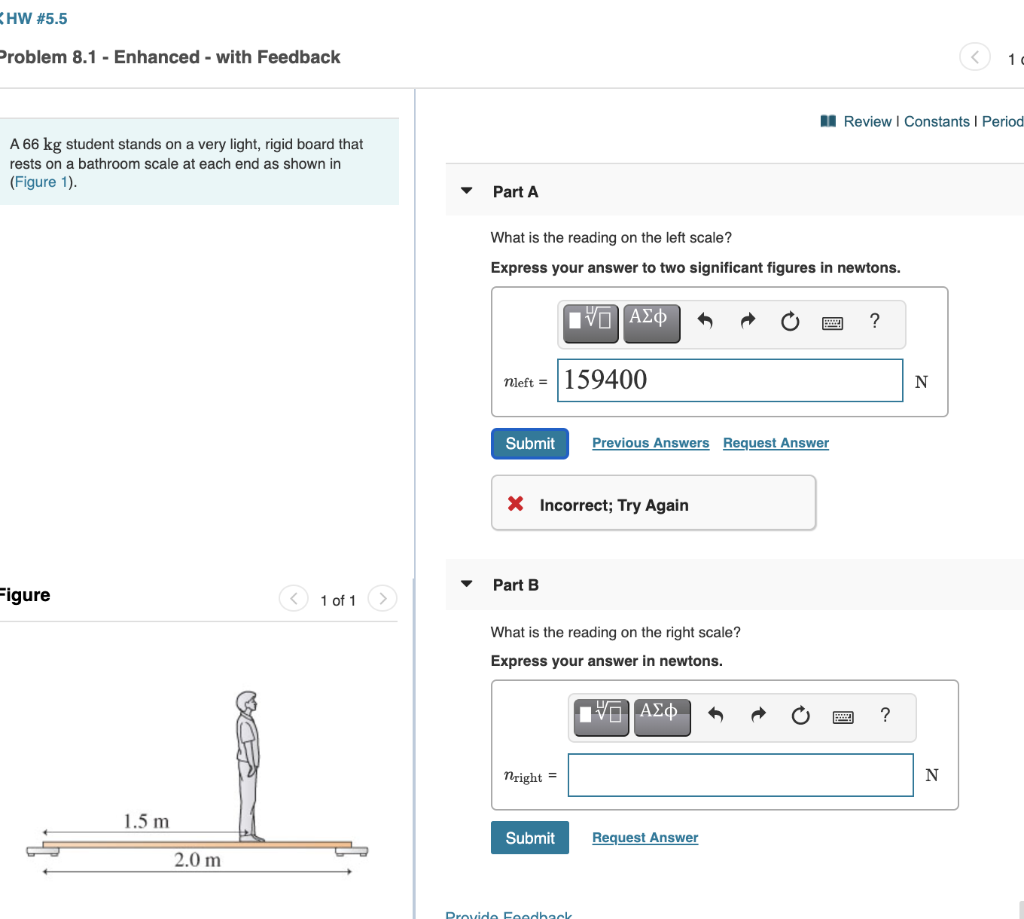
Task: Collapse the Part B section
Action: [x=465, y=585]
